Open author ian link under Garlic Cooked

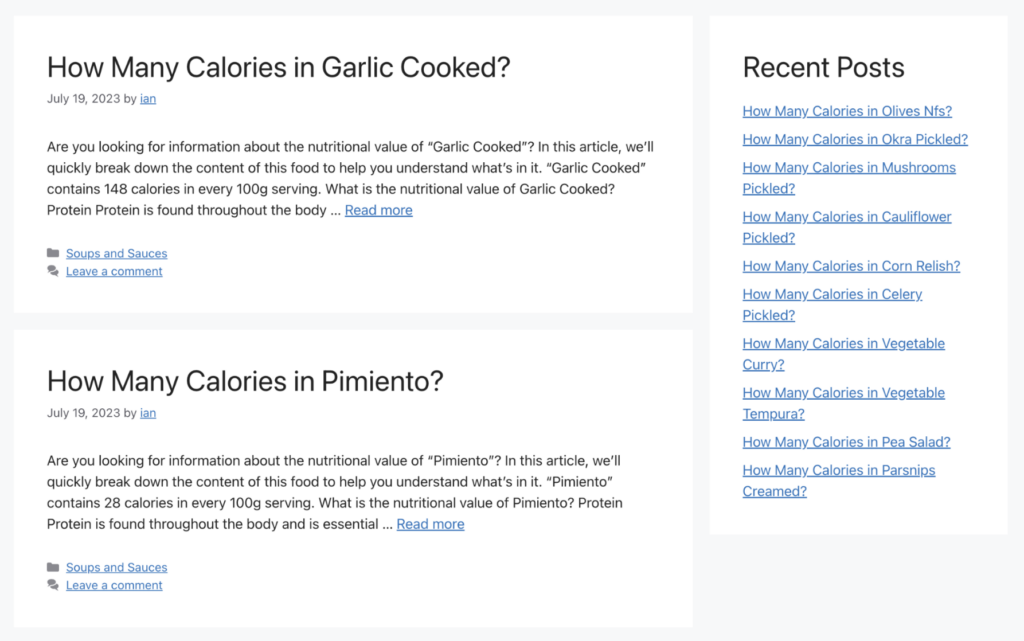tap(148, 99)
